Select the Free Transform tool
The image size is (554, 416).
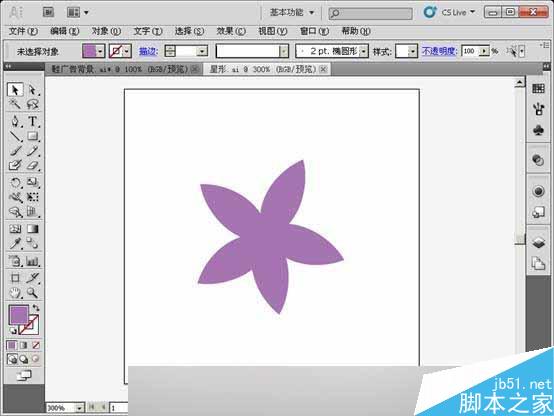(33, 197)
